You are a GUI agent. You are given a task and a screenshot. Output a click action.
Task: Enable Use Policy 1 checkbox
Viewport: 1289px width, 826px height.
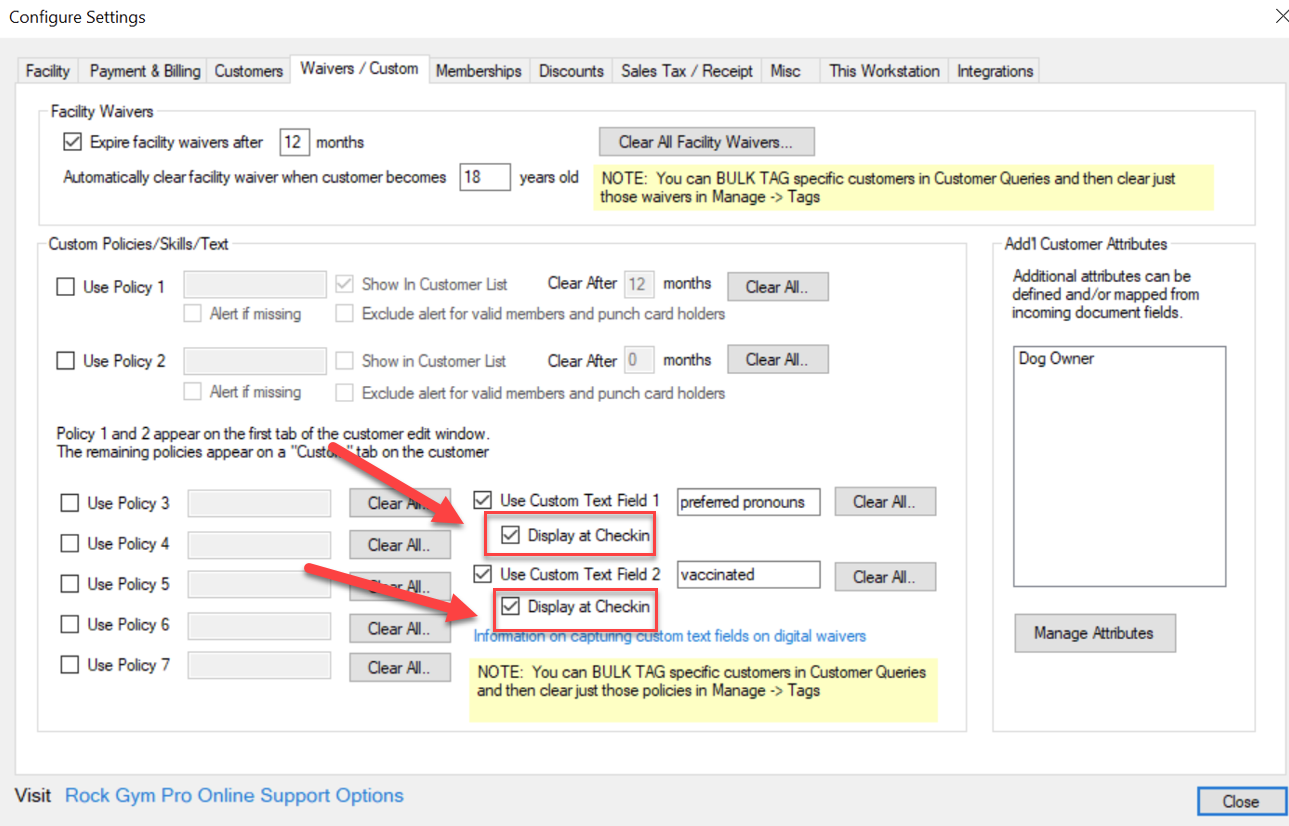coord(66,287)
